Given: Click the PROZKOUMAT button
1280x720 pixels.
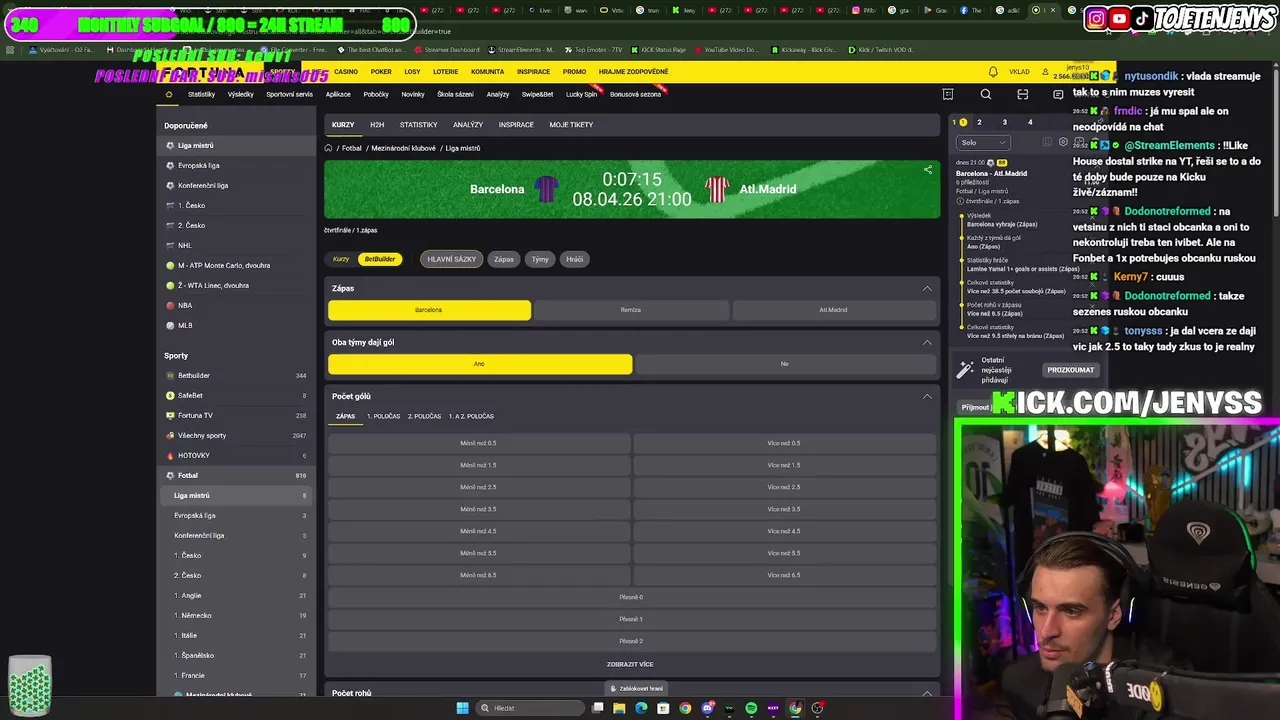Looking at the screenshot, I should [1070, 370].
